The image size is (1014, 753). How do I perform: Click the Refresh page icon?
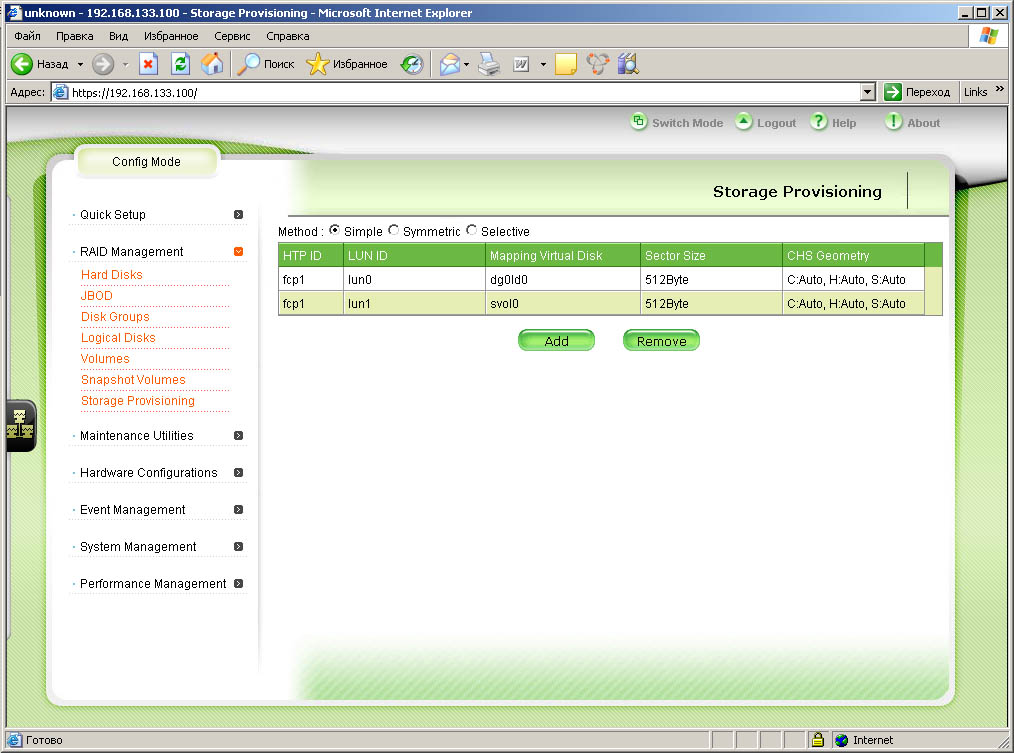pyautogui.click(x=180, y=64)
